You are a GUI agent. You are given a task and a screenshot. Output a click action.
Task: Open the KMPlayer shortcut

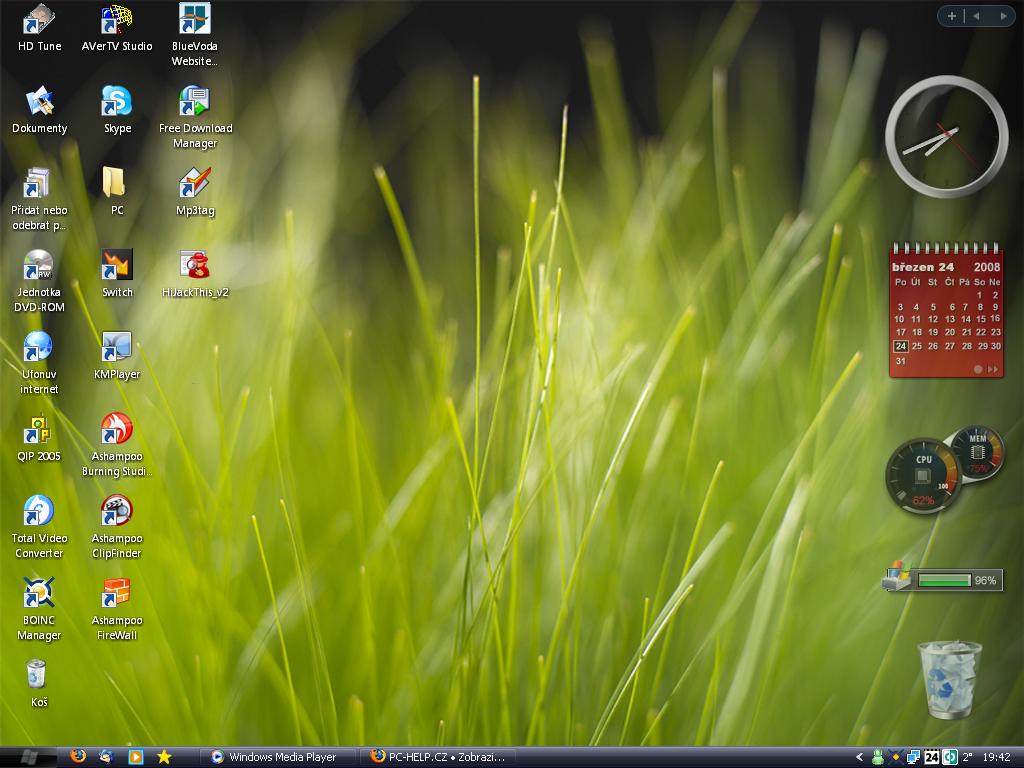tap(117, 348)
